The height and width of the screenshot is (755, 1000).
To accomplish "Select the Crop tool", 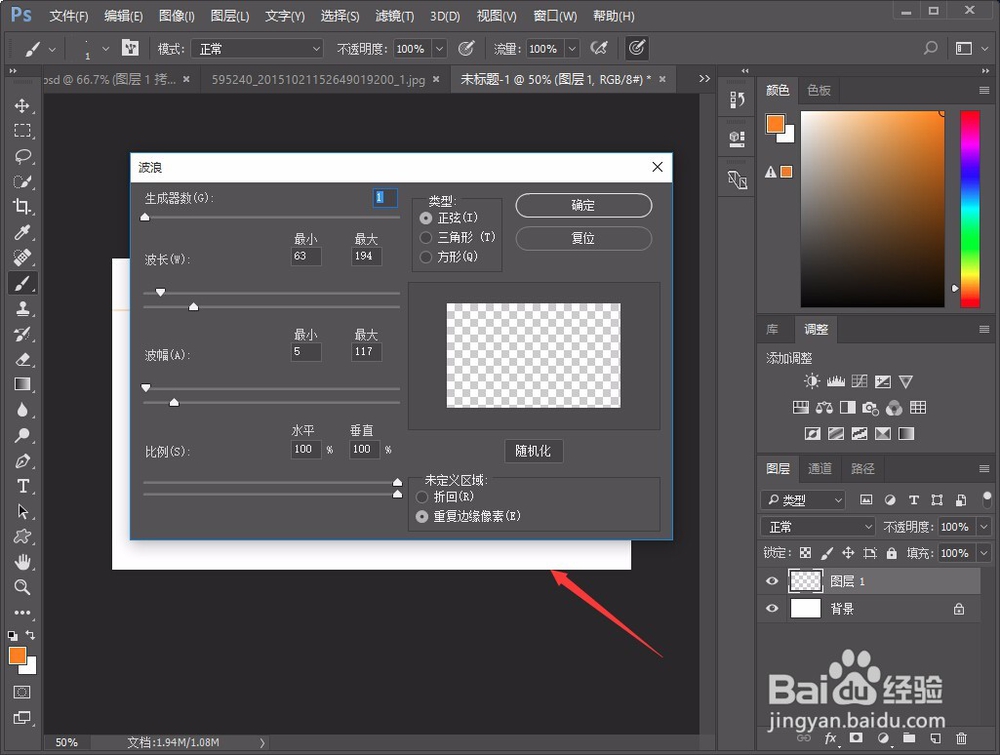I will pos(22,207).
